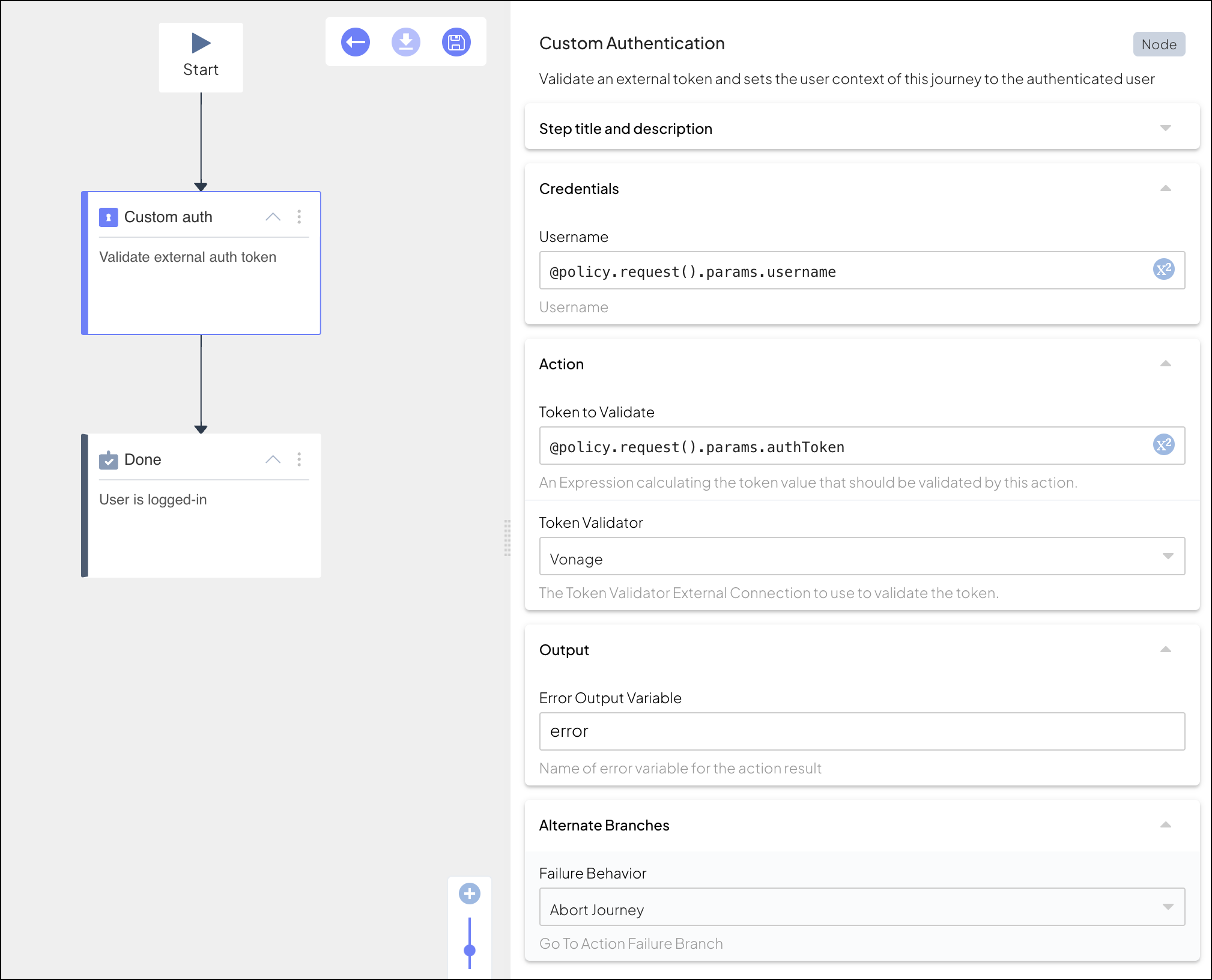Collapse the Done node chevron
This screenshot has width=1212, height=980.
coord(273,459)
